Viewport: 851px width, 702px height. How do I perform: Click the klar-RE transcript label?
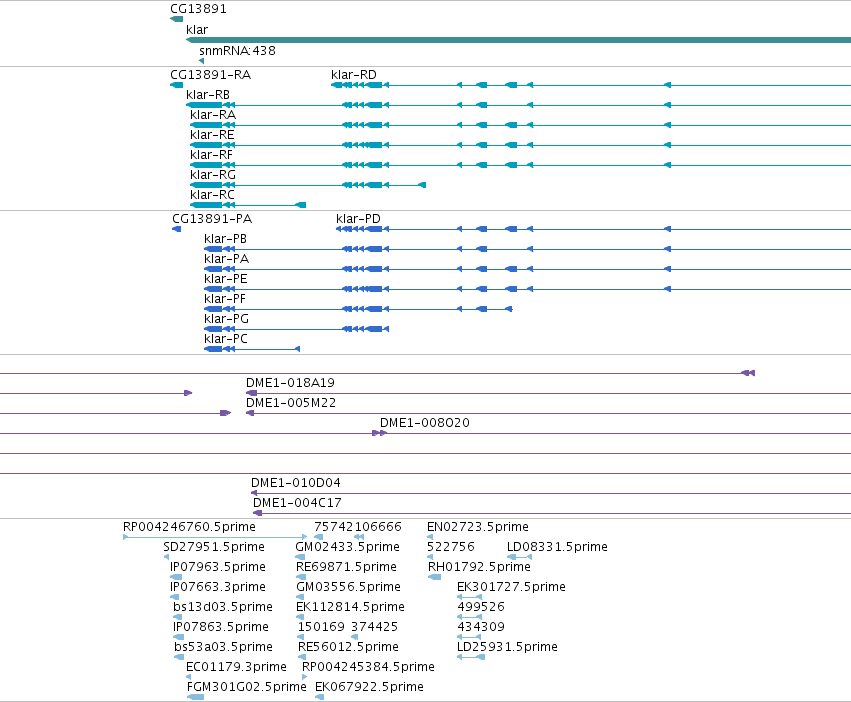tap(212, 135)
